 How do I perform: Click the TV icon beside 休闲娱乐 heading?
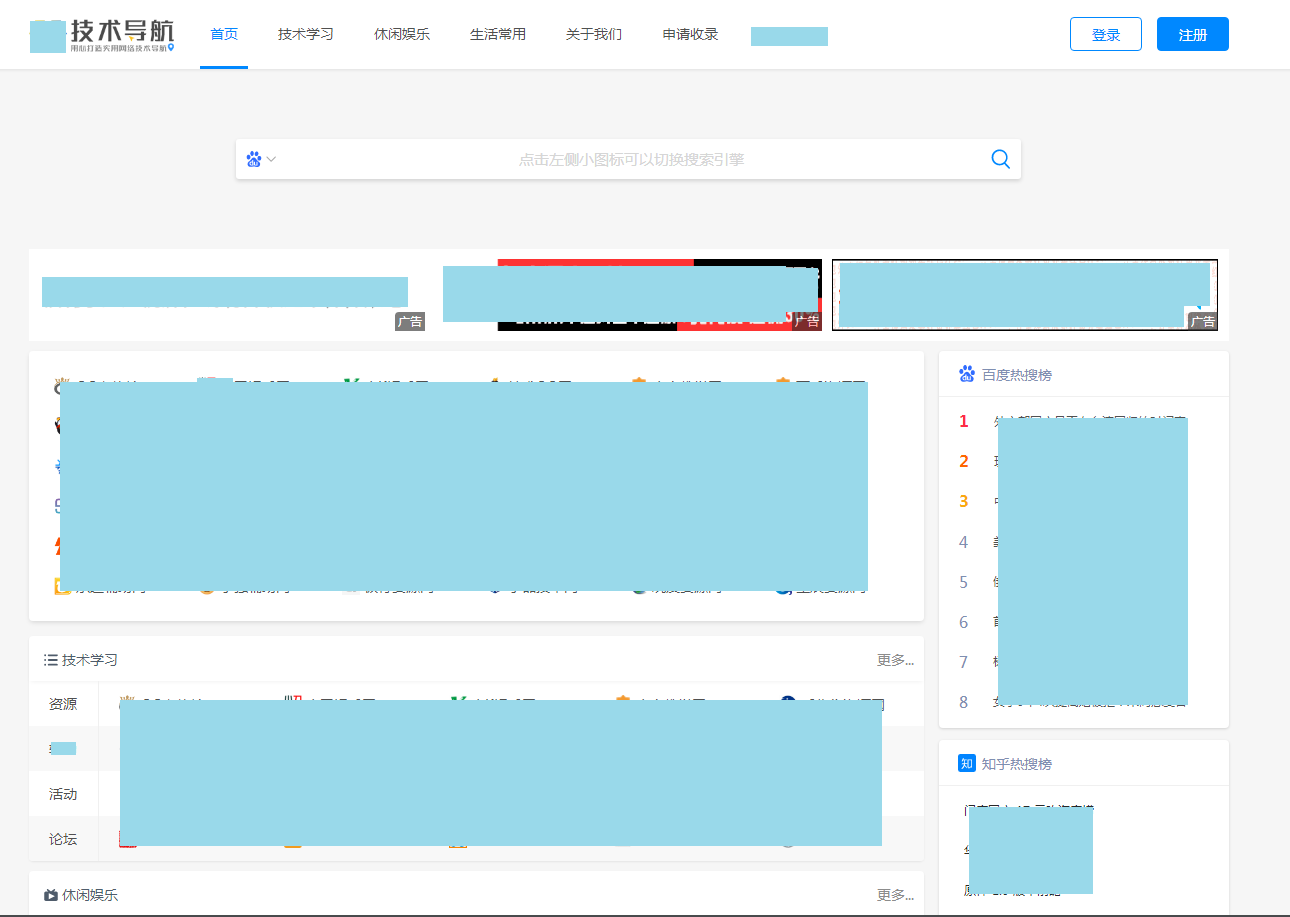(50, 895)
